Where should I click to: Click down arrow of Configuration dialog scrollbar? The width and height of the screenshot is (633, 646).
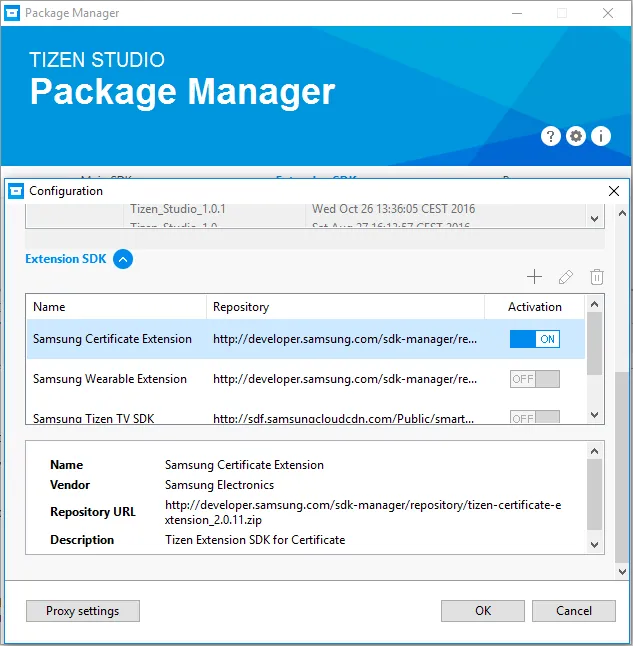(622, 572)
